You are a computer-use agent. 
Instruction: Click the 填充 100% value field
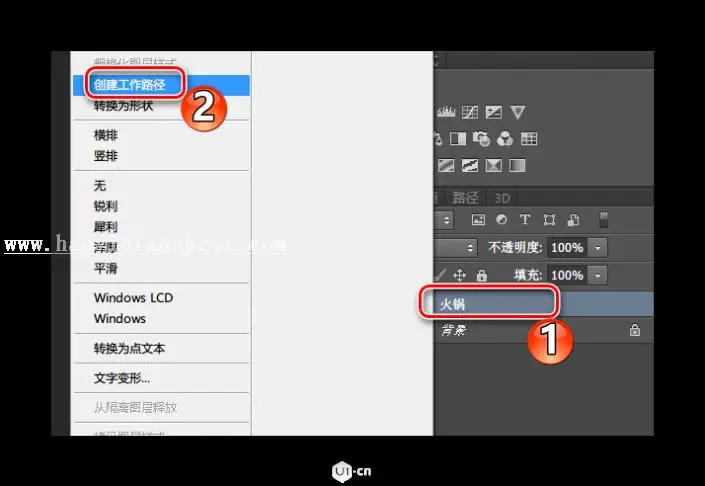567,275
